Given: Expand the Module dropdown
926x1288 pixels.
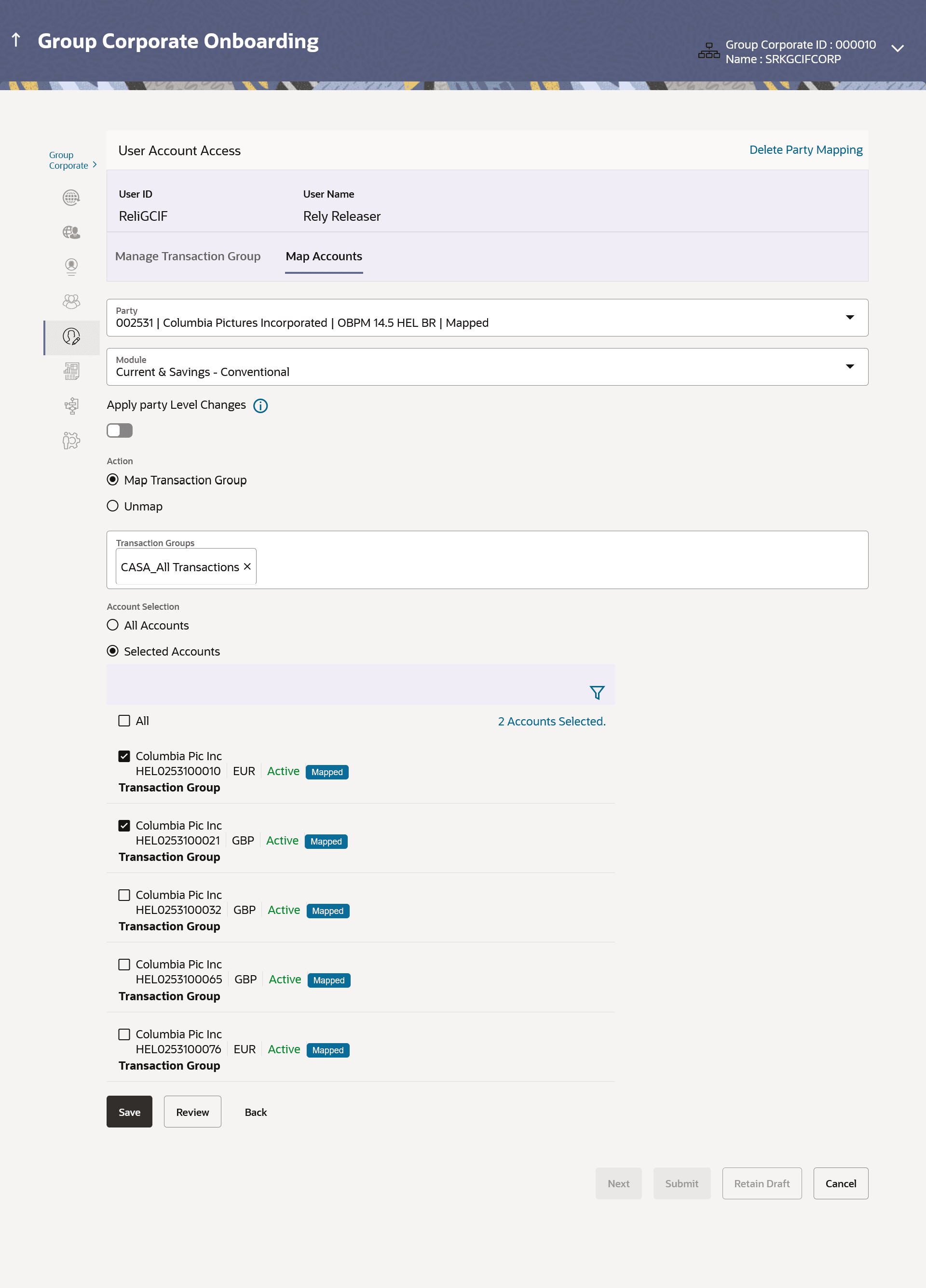Looking at the screenshot, I should [849, 367].
